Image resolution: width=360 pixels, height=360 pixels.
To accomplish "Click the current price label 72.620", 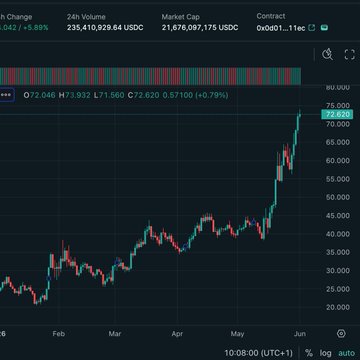I will pyautogui.click(x=337, y=115).
